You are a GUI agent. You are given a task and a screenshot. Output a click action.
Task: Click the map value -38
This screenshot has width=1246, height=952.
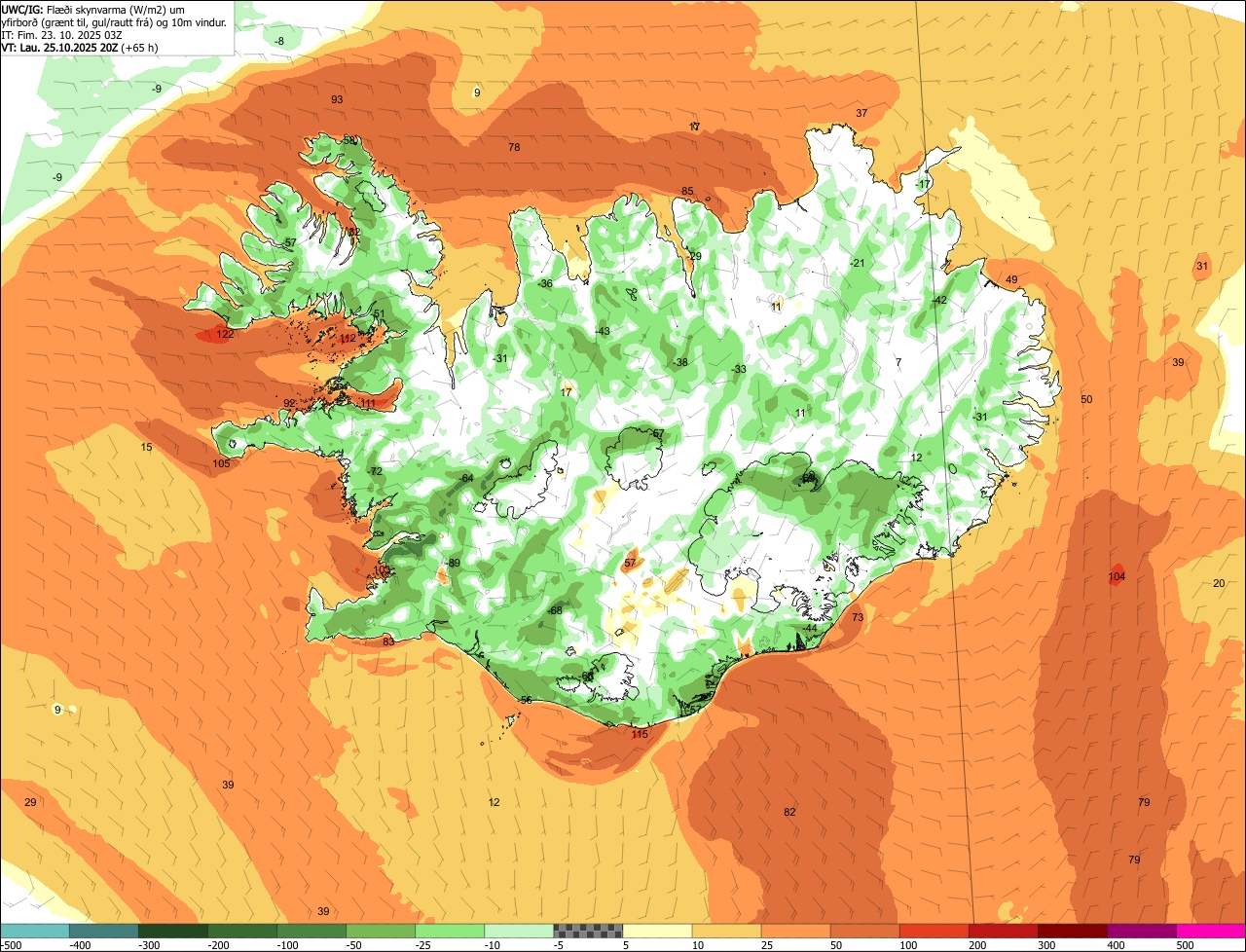[x=680, y=363]
